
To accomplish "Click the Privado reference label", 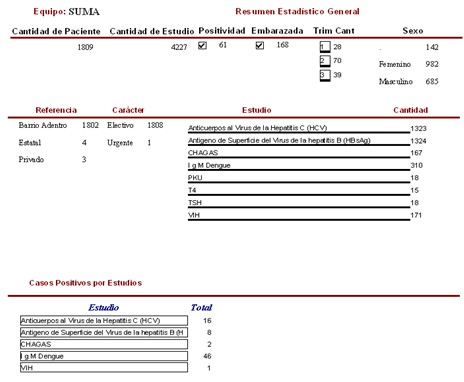I will 31,160.
